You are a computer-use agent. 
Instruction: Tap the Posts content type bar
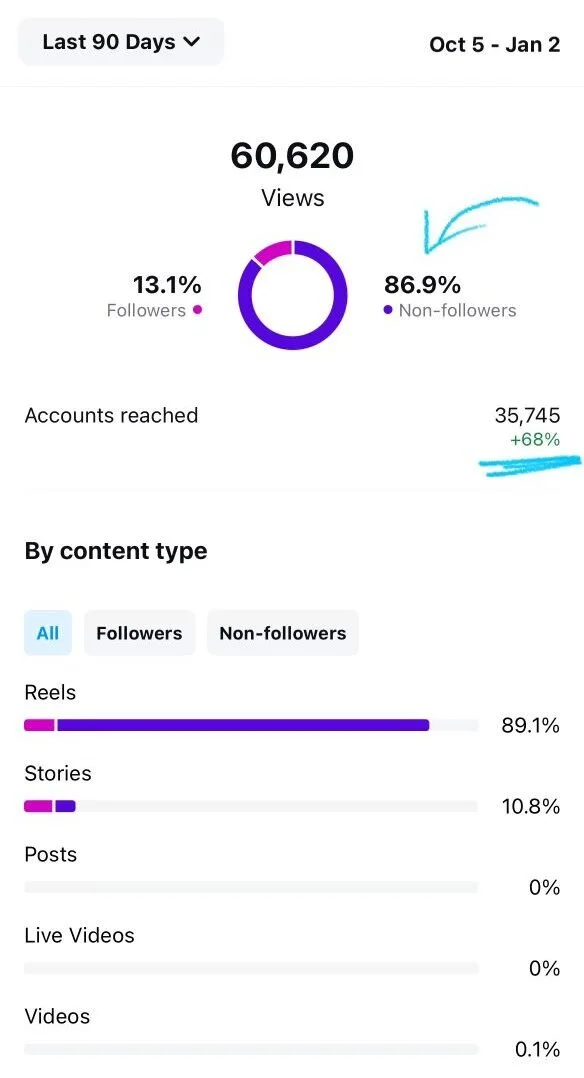point(251,887)
